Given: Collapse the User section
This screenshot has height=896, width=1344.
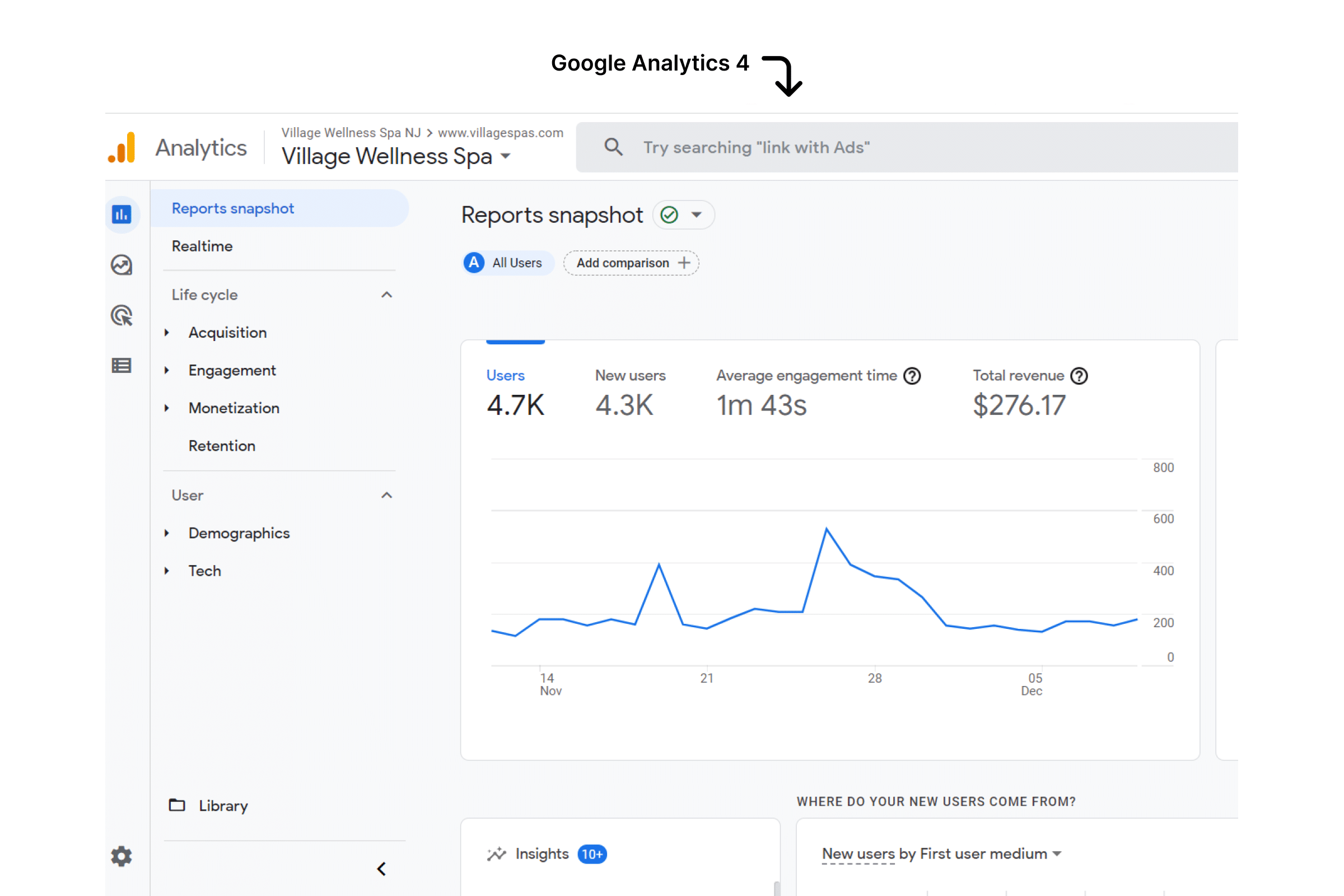Looking at the screenshot, I should [x=387, y=496].
